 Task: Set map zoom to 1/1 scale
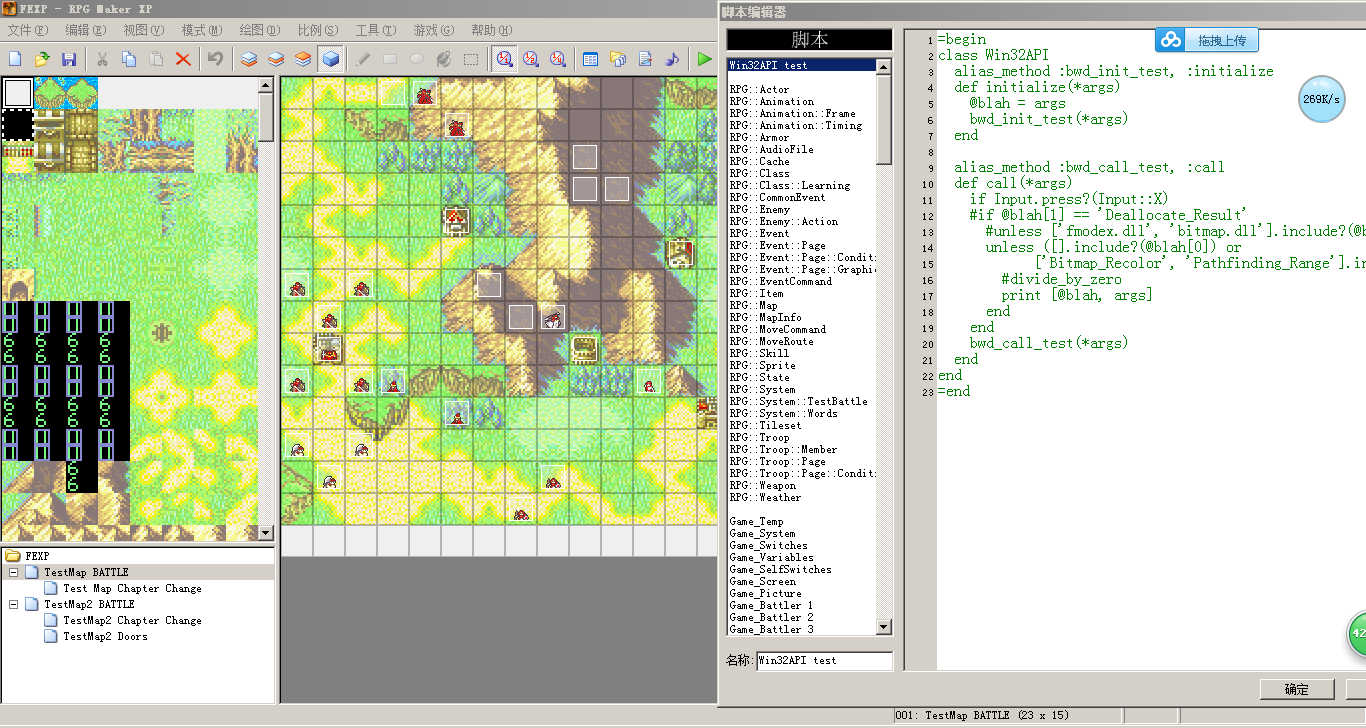tap(504, 59)
